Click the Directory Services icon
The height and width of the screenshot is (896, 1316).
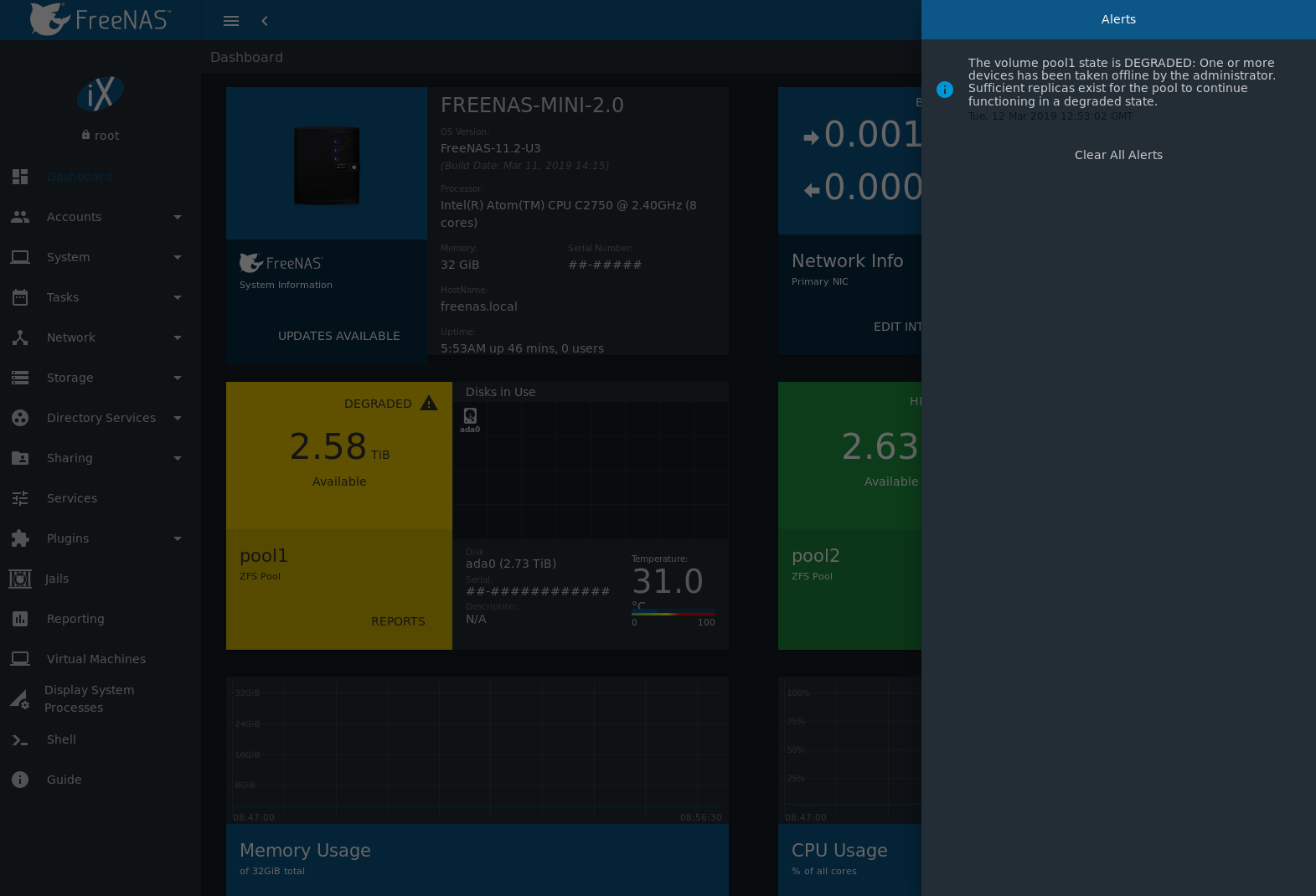20,418
